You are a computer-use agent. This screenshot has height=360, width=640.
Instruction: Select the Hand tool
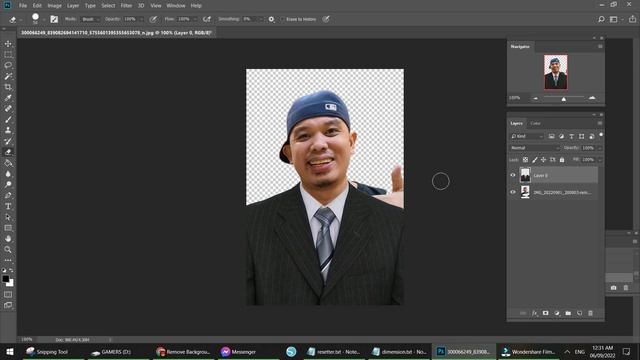tap(8, 239)
